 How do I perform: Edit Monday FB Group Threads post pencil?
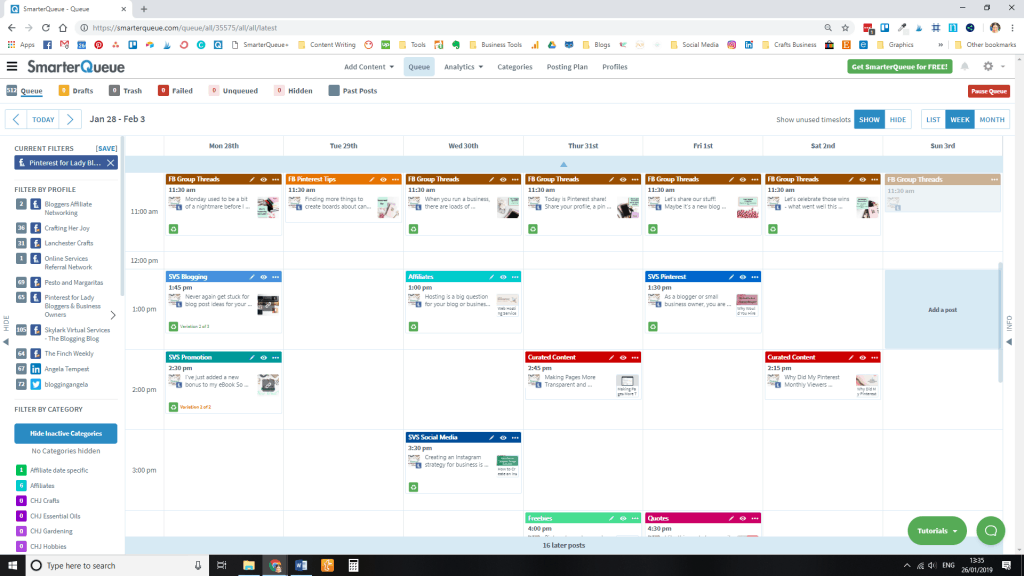[x=252, y=180]
